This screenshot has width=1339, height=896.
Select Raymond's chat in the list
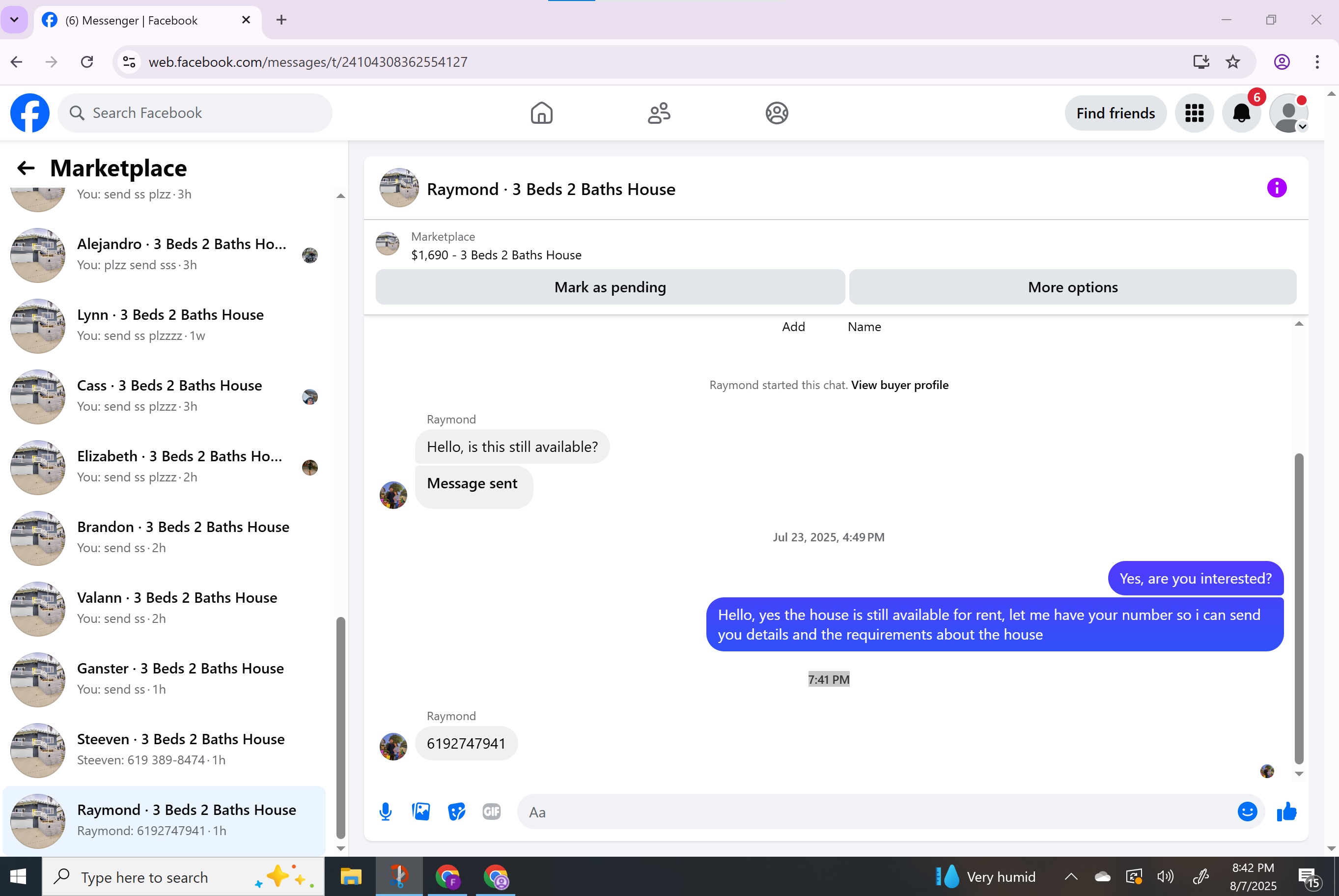(164, 820)
